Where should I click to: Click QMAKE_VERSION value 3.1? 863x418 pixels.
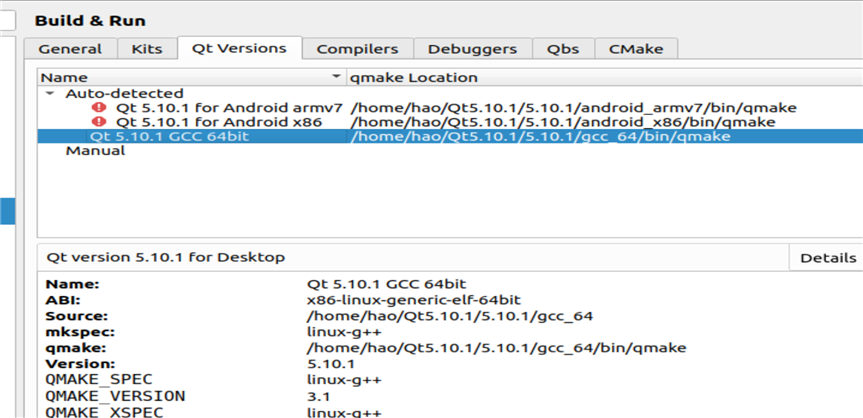point(318,396)
